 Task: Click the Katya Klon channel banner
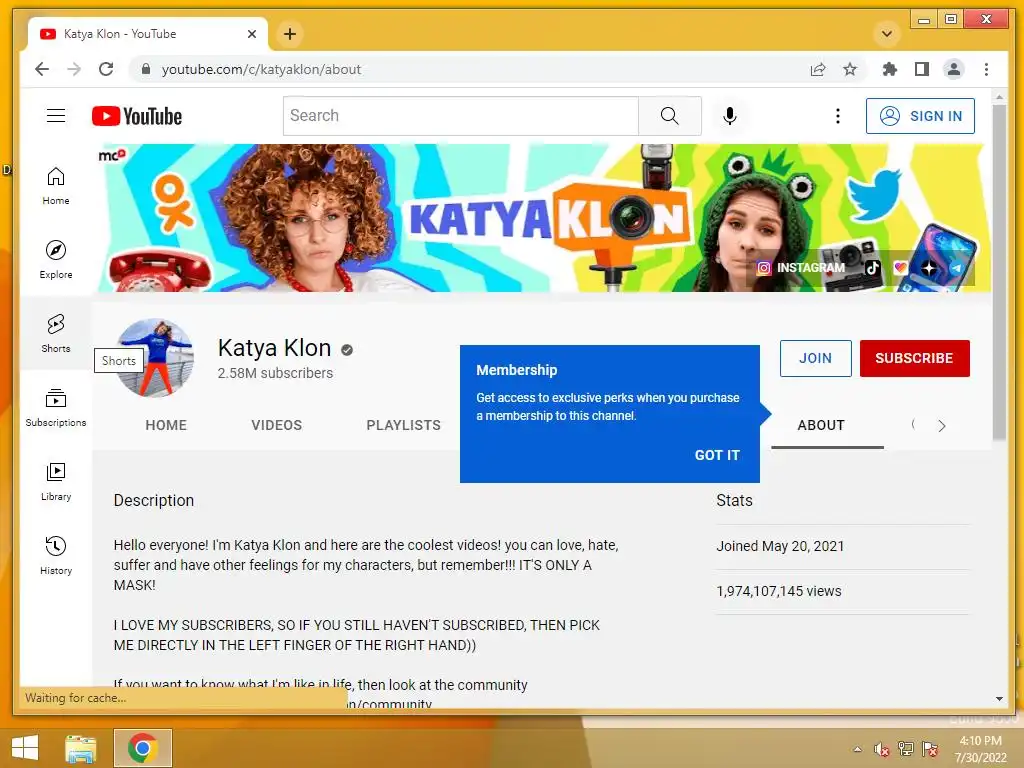point(543,218)
